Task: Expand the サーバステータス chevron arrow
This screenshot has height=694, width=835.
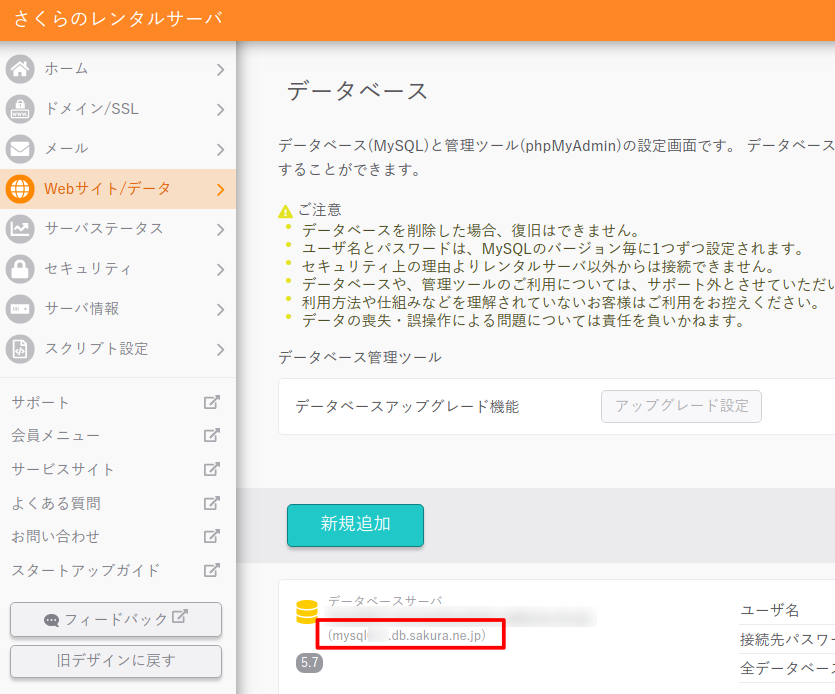Action: point(220,230)
